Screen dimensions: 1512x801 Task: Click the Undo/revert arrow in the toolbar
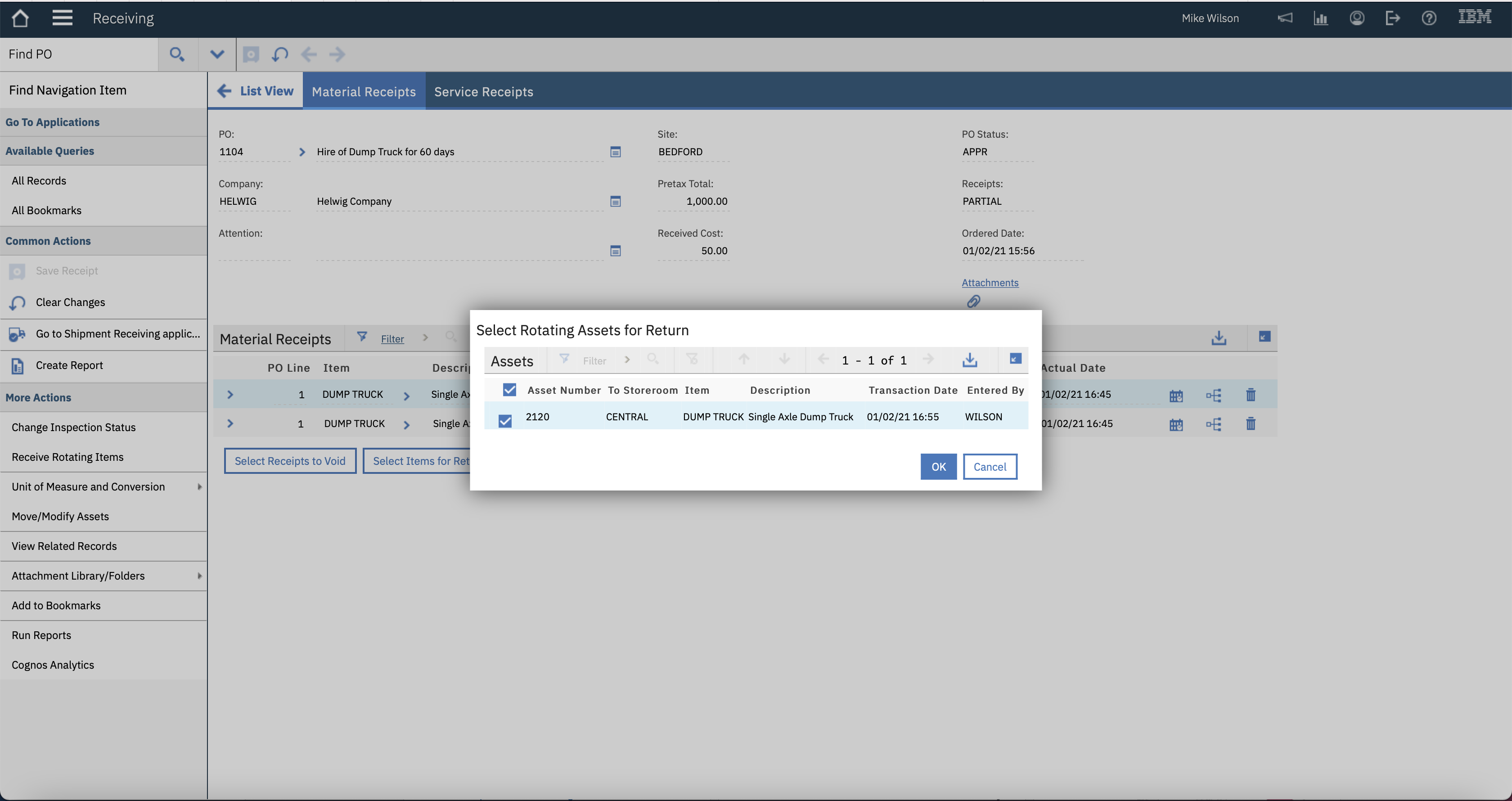[x=279, y=54]
